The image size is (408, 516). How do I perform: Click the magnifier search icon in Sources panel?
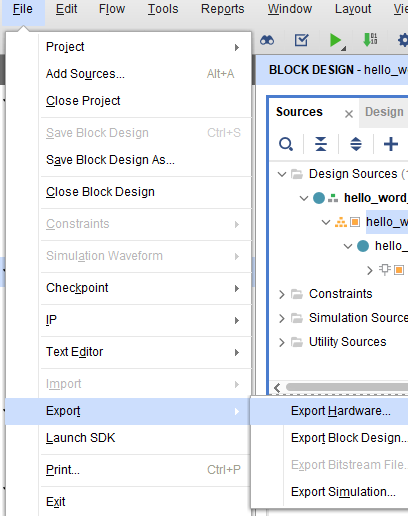(x=286, y=144)
